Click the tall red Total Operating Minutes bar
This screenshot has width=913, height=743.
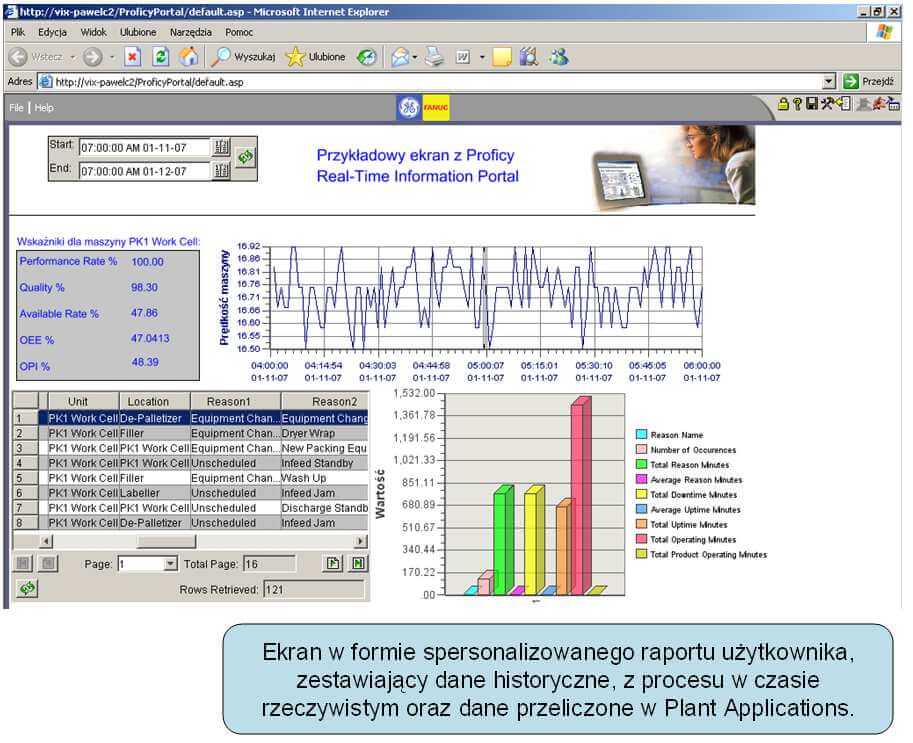click(x=579, y=496)
